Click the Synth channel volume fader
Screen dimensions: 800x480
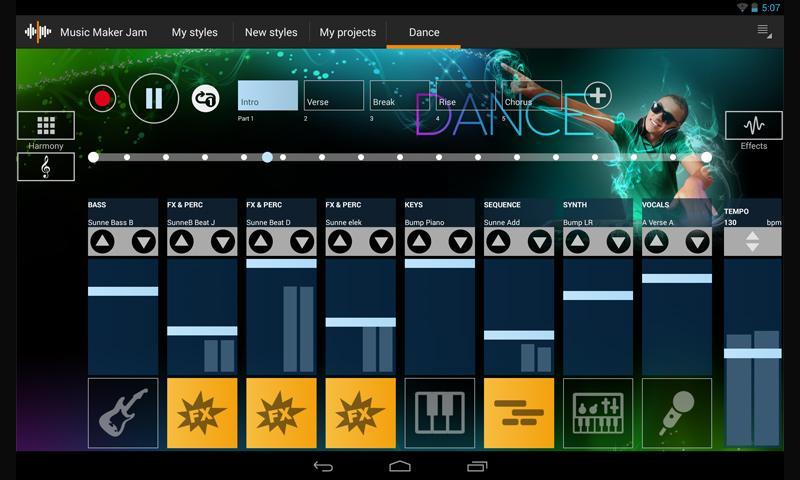point(598,295)
